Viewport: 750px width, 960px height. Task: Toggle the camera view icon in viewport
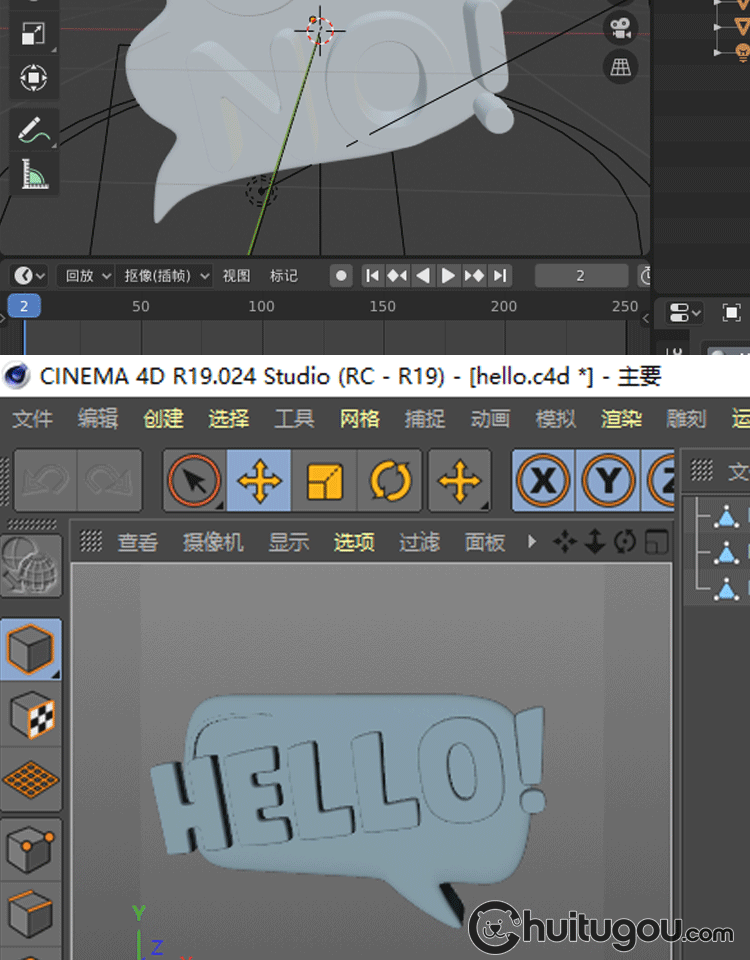(x=621, y=26)
